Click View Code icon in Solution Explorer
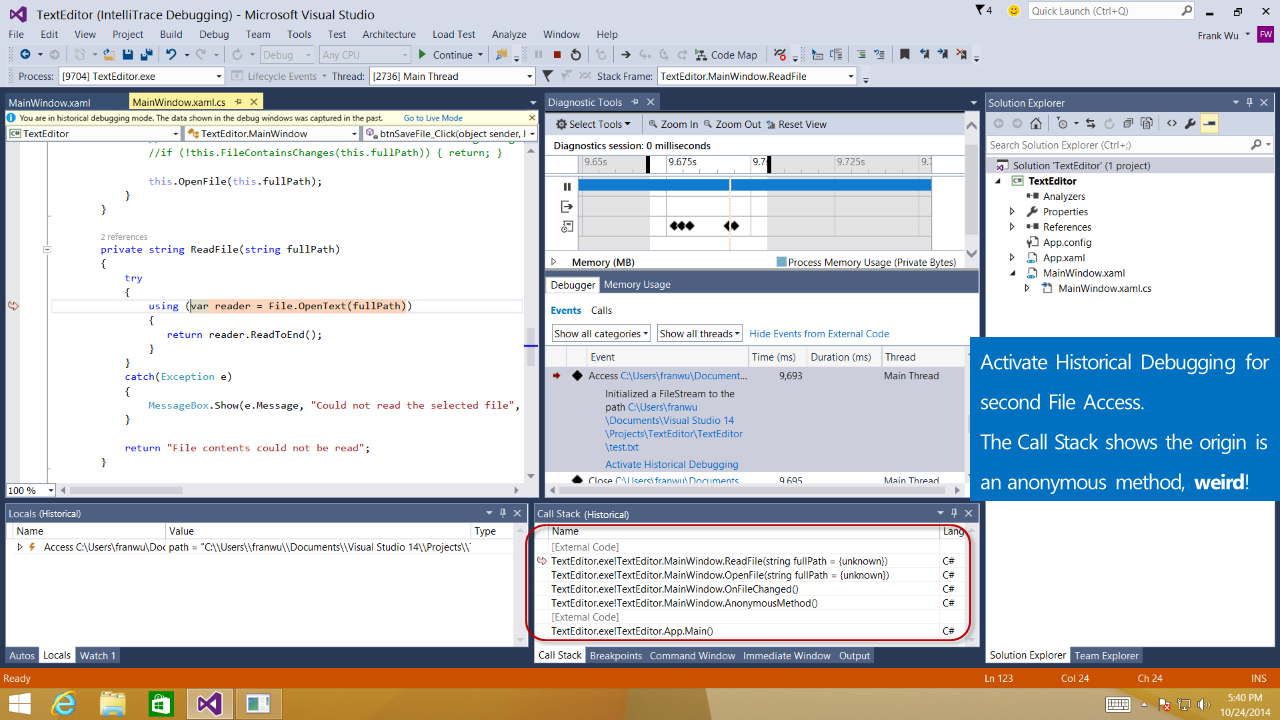The width and height of the screenshot is (1280, 720). click(1172, 124)
